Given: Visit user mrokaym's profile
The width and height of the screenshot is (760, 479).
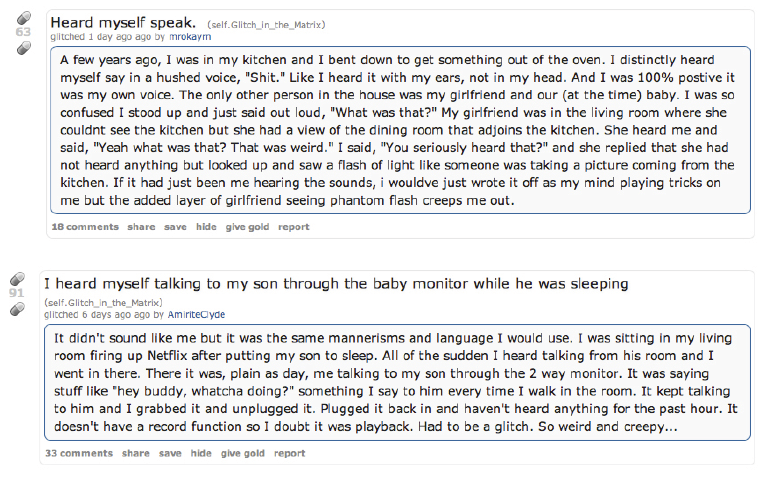Looking at the screenshot, I should pos(190,37).
